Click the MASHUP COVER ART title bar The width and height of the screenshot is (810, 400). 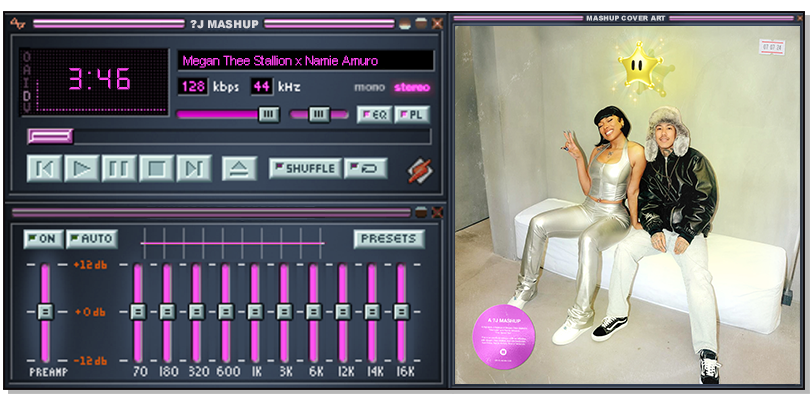click(626, 18)
